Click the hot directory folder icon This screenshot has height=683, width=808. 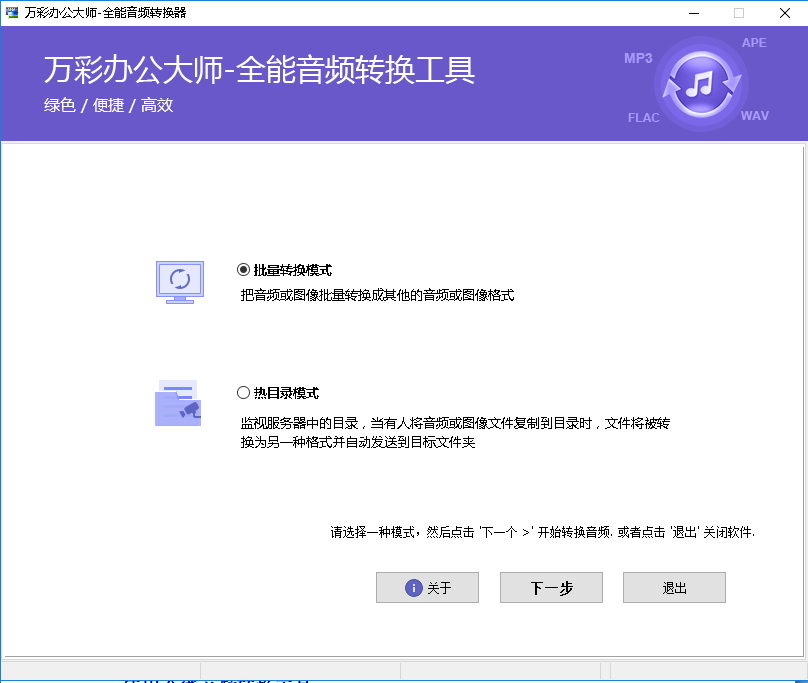(x=178, y=403)
